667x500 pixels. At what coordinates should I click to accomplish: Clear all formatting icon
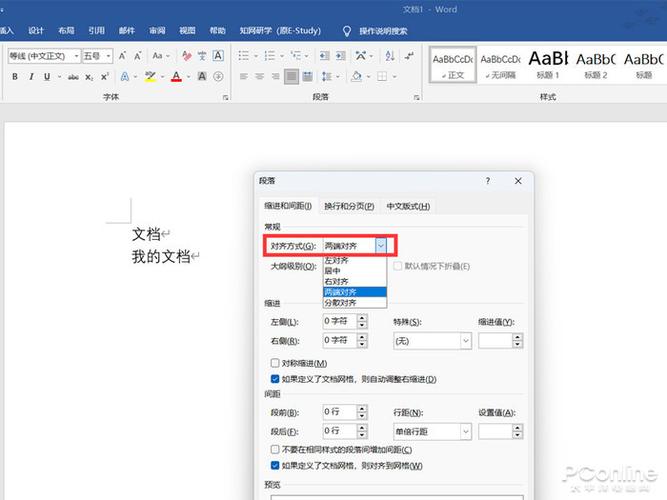click(x=186, y=56)
